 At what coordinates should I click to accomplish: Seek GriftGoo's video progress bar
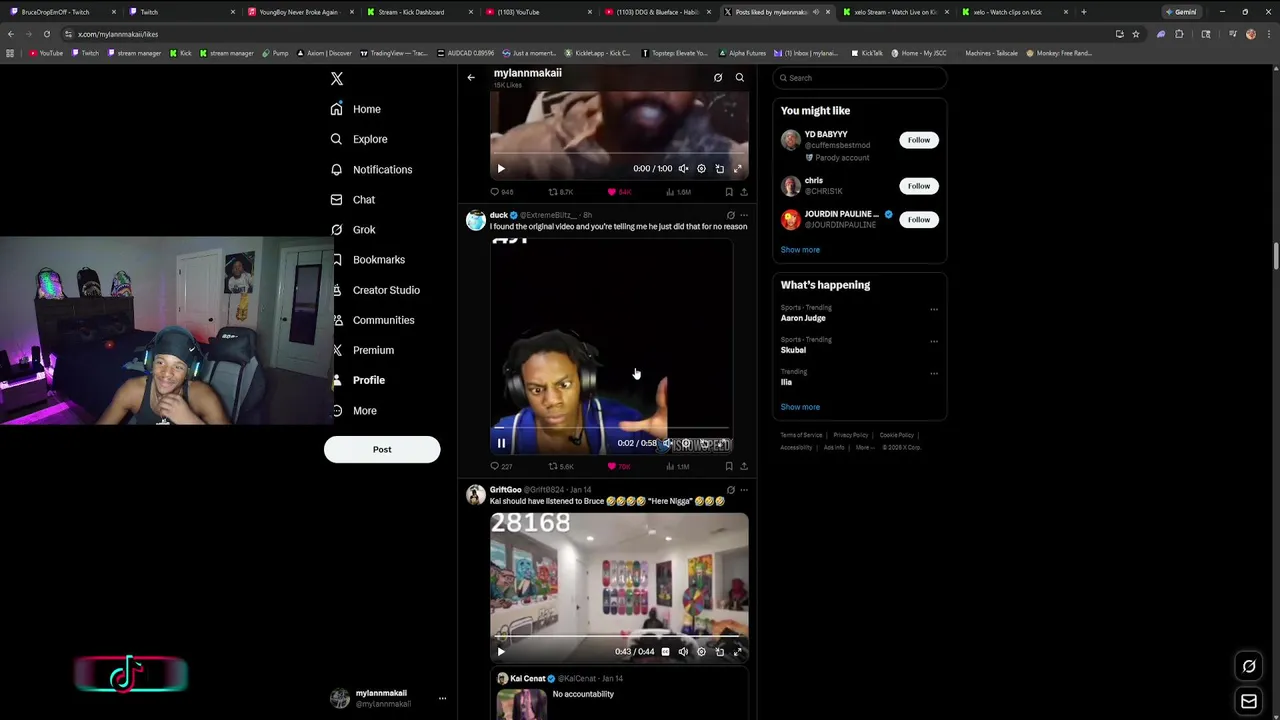coord(619,637)
